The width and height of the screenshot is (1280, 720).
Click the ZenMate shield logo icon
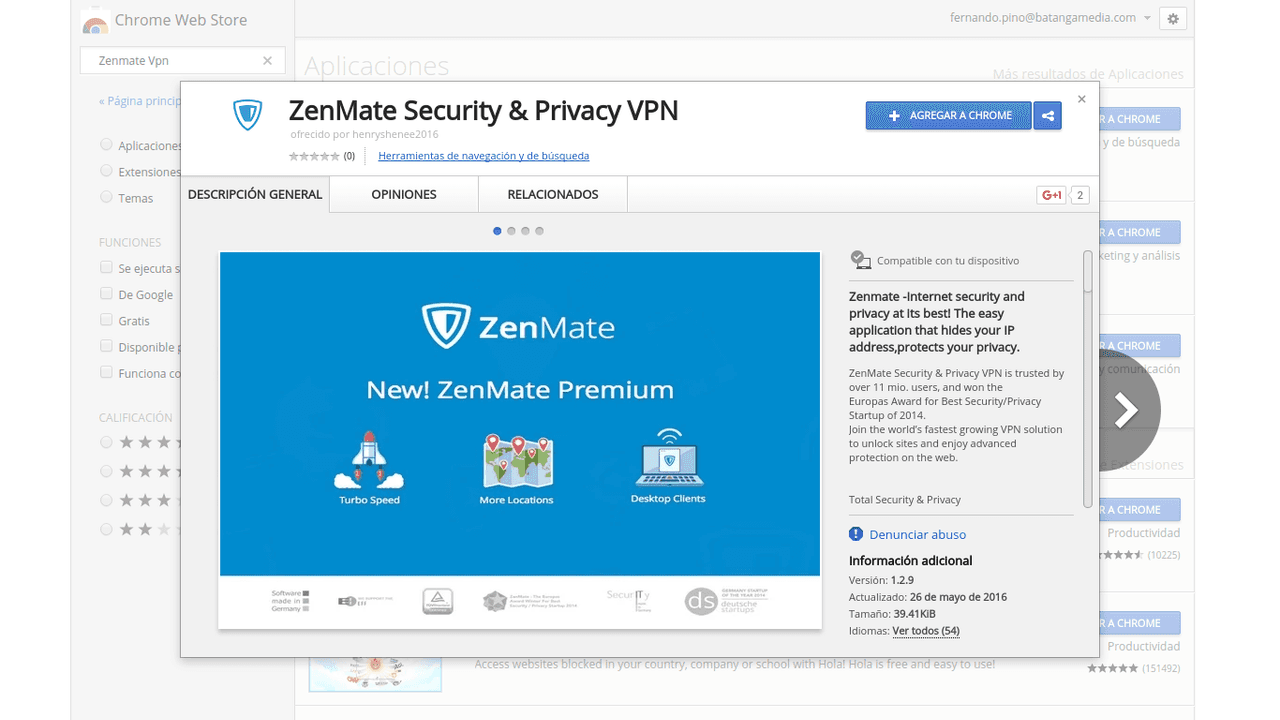(x=247, y=115)
